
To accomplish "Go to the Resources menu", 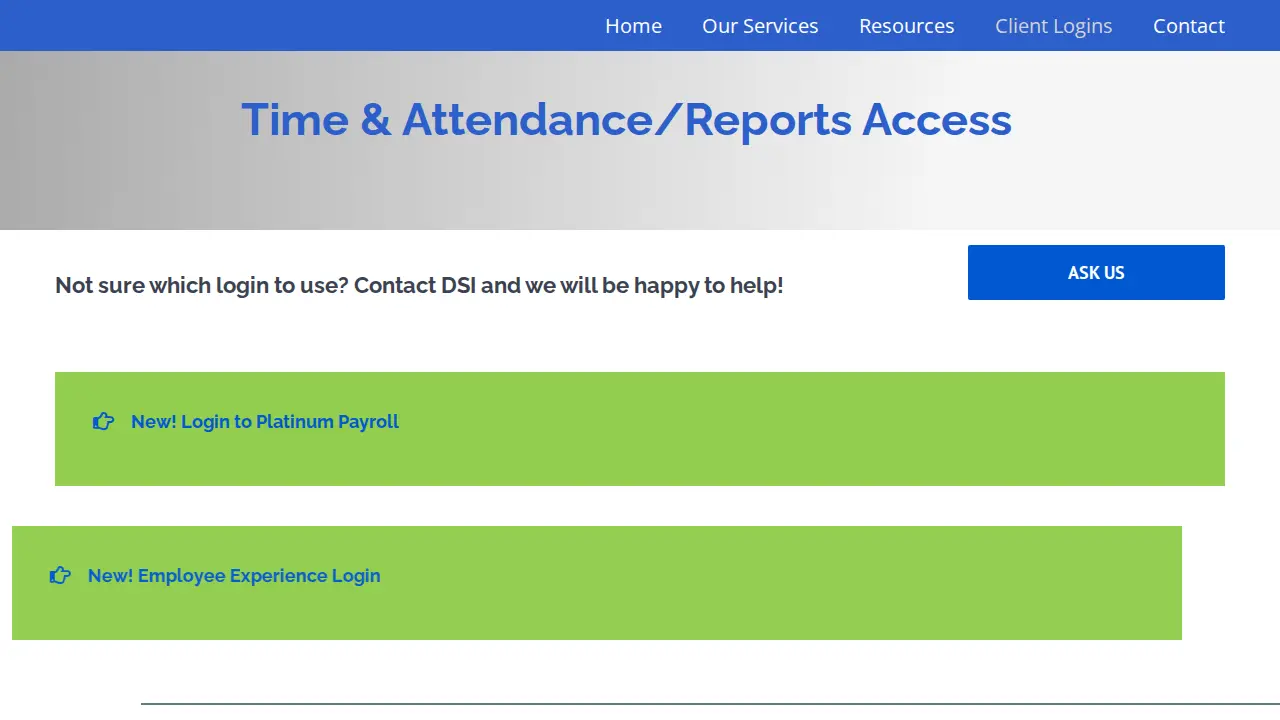I will [907, 26].
